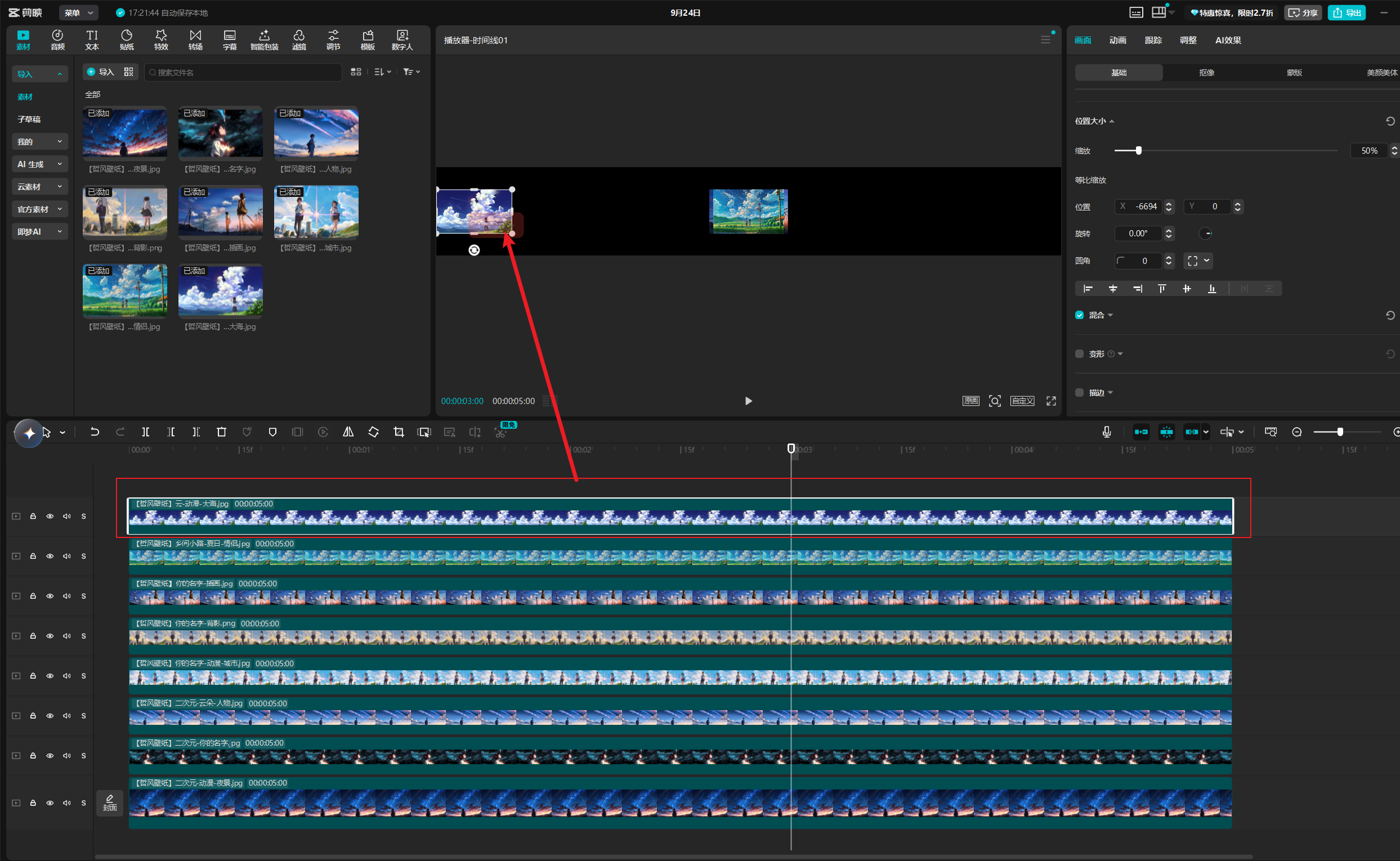The height and width of the screenshot is (861, 1400).
Task: Click the 搜索文件名 search field
Action: click(x=243, y=73)
